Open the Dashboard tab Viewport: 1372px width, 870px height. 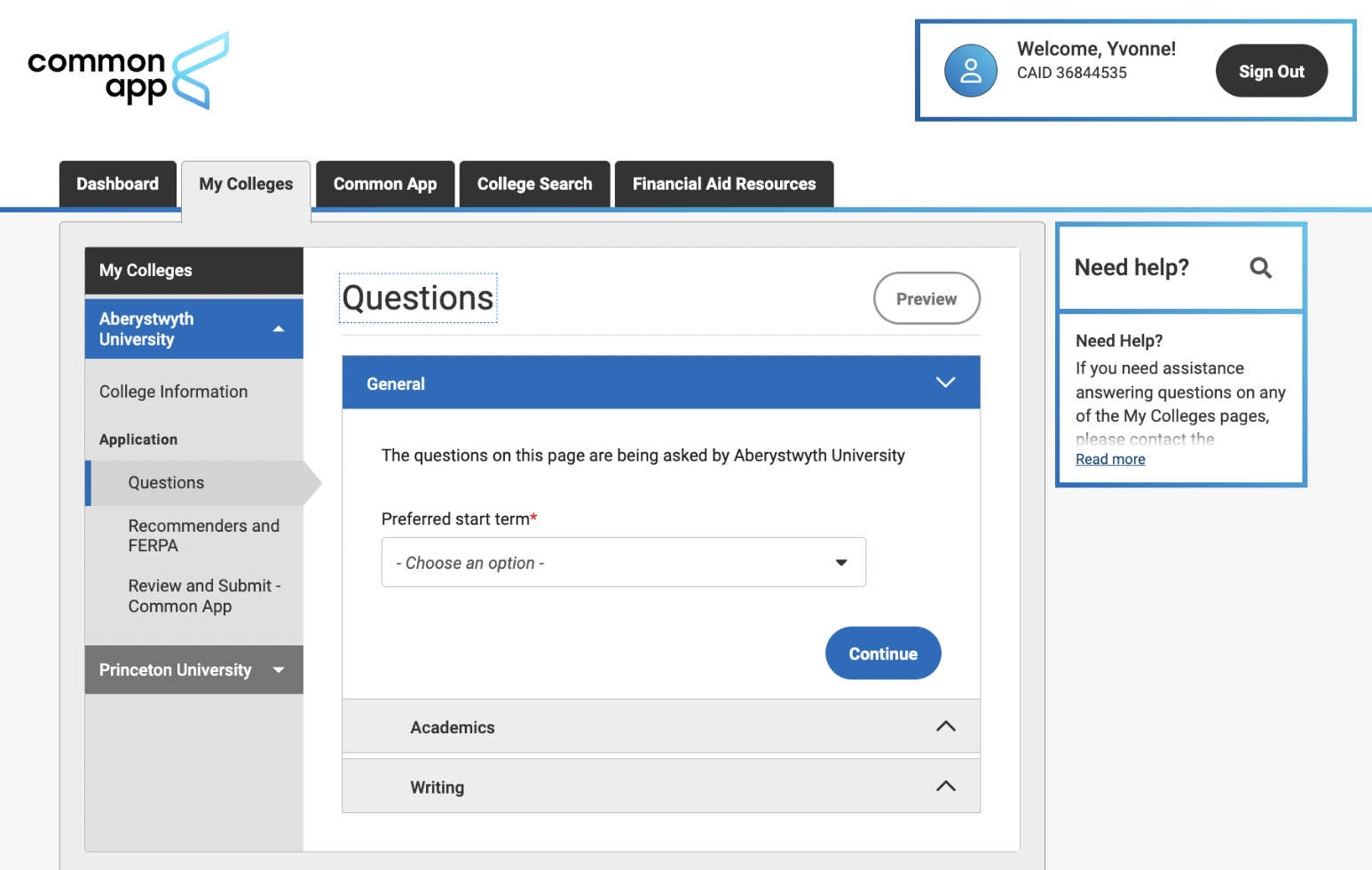coord(118,184)
